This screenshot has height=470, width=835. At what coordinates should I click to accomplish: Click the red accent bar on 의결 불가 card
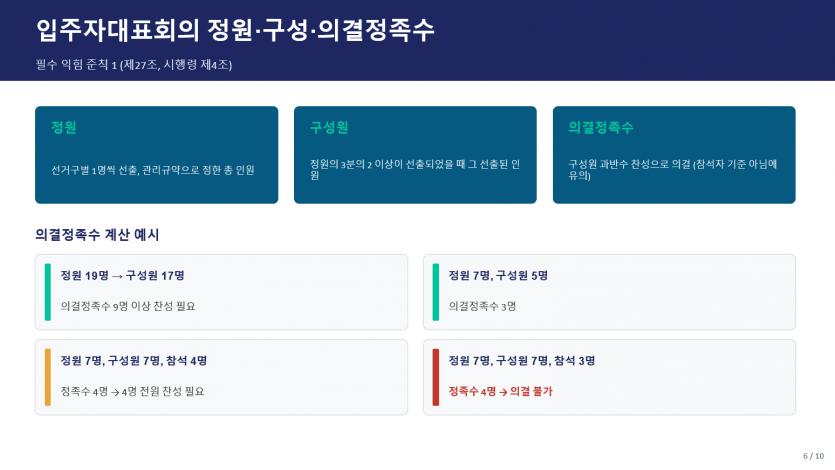click(x=436, y=377)
